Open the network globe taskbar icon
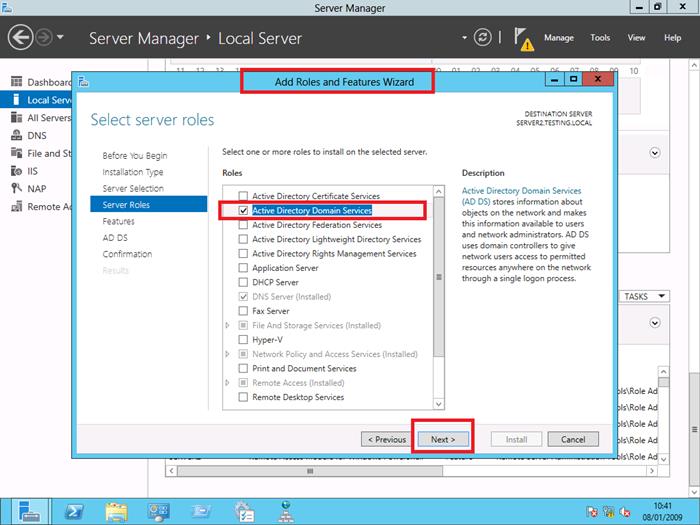Screen dimensions: 700x525 pos(286,512)
